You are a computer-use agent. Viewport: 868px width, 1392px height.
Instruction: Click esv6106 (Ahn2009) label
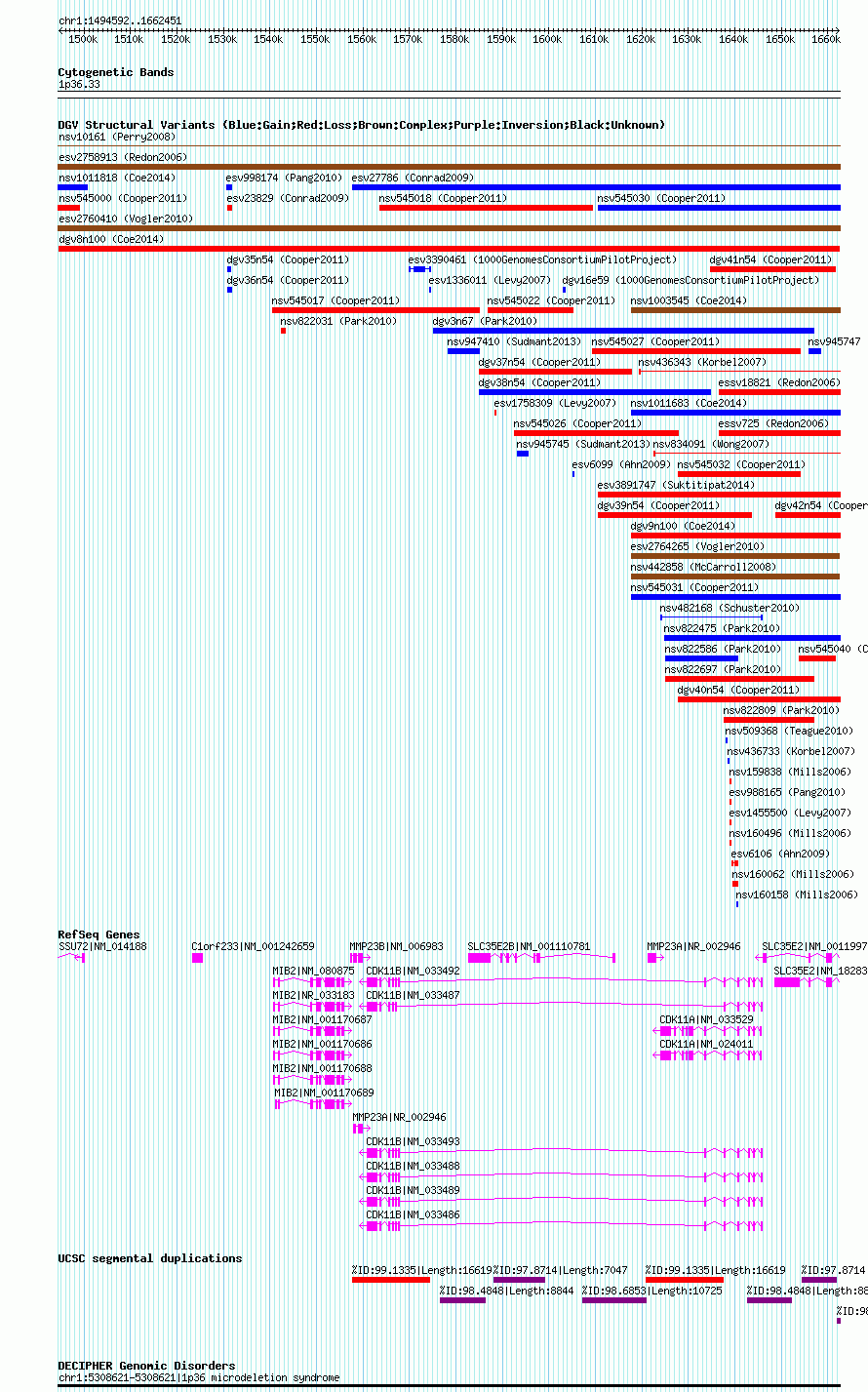[x=781, y=854]
